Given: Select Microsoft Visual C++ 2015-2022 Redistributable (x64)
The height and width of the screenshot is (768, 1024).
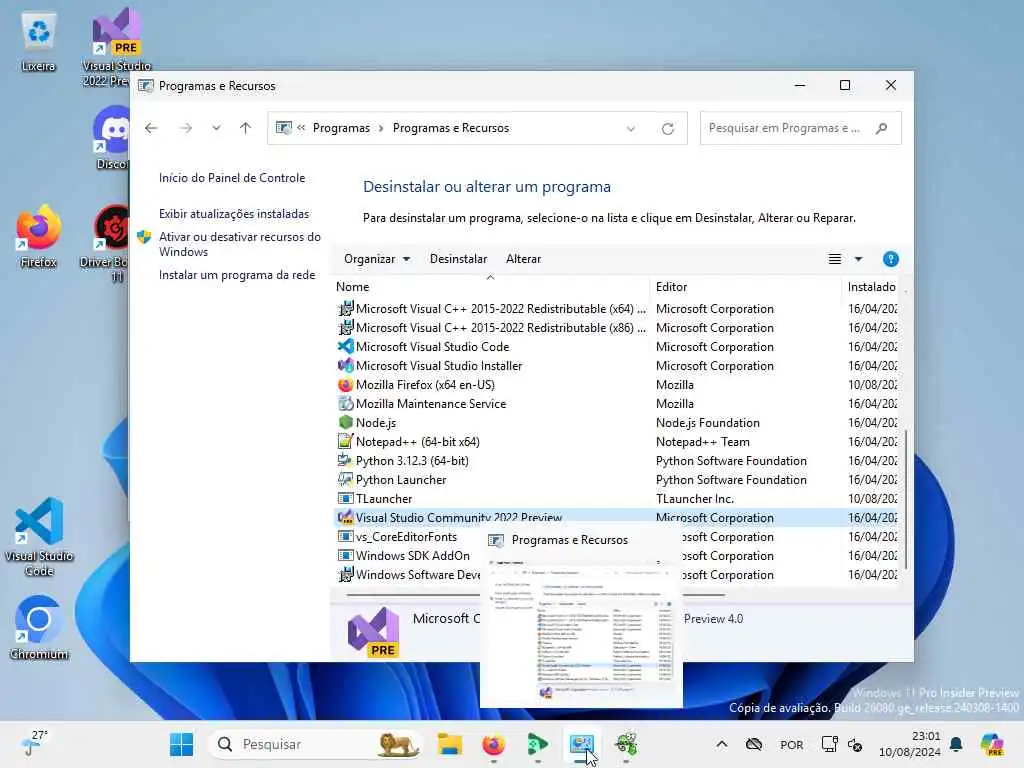Looking at the screenshot, I should [x=616, y=309].
